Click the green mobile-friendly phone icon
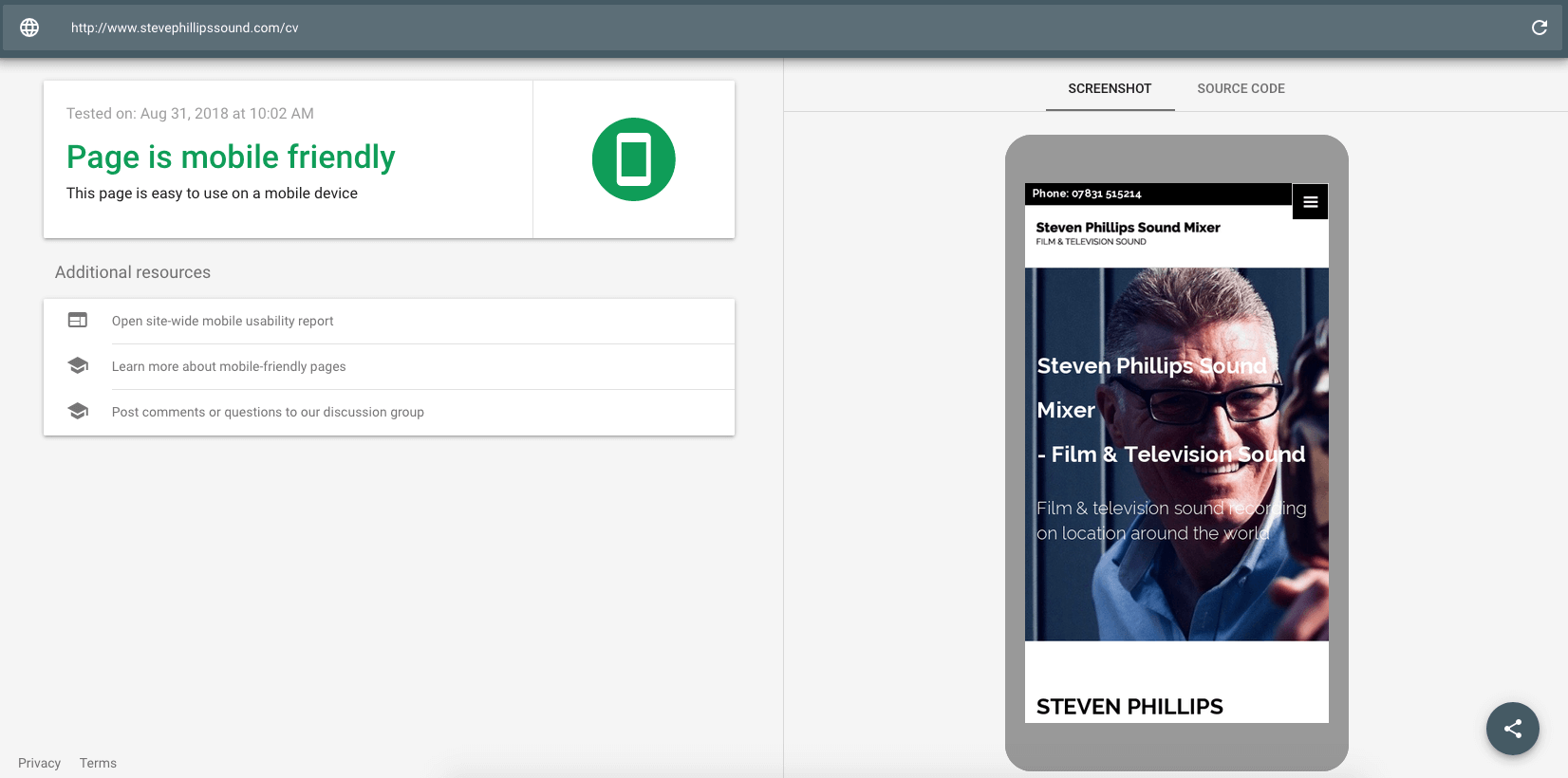The width and height of the screenshot is (1568, 778). coord(634,159)
